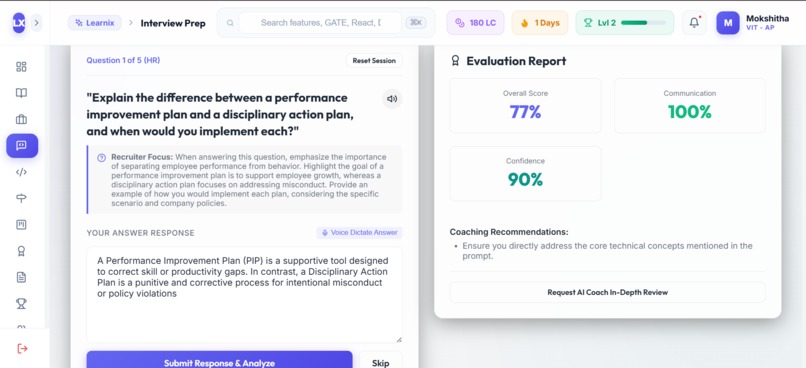Viewport: 806px width, 368px height.
Task: Click the Voice Dictate Answer button
Action: pos(359,233)
